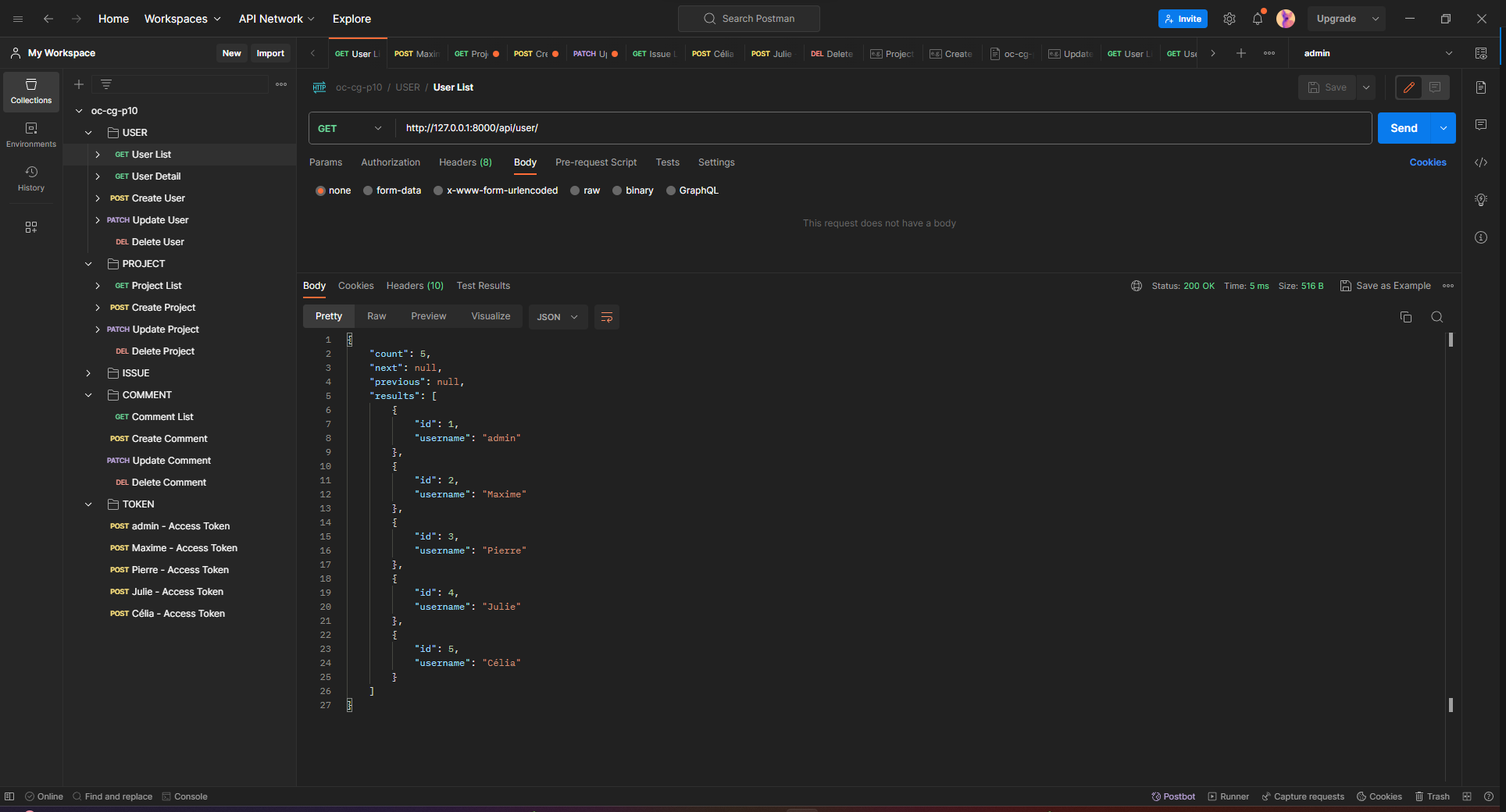The height and width of the screenshot is (812, 1506).
Task: Switch to comment mode icon
Action: pyautogui.click(x=1435, y=87)
